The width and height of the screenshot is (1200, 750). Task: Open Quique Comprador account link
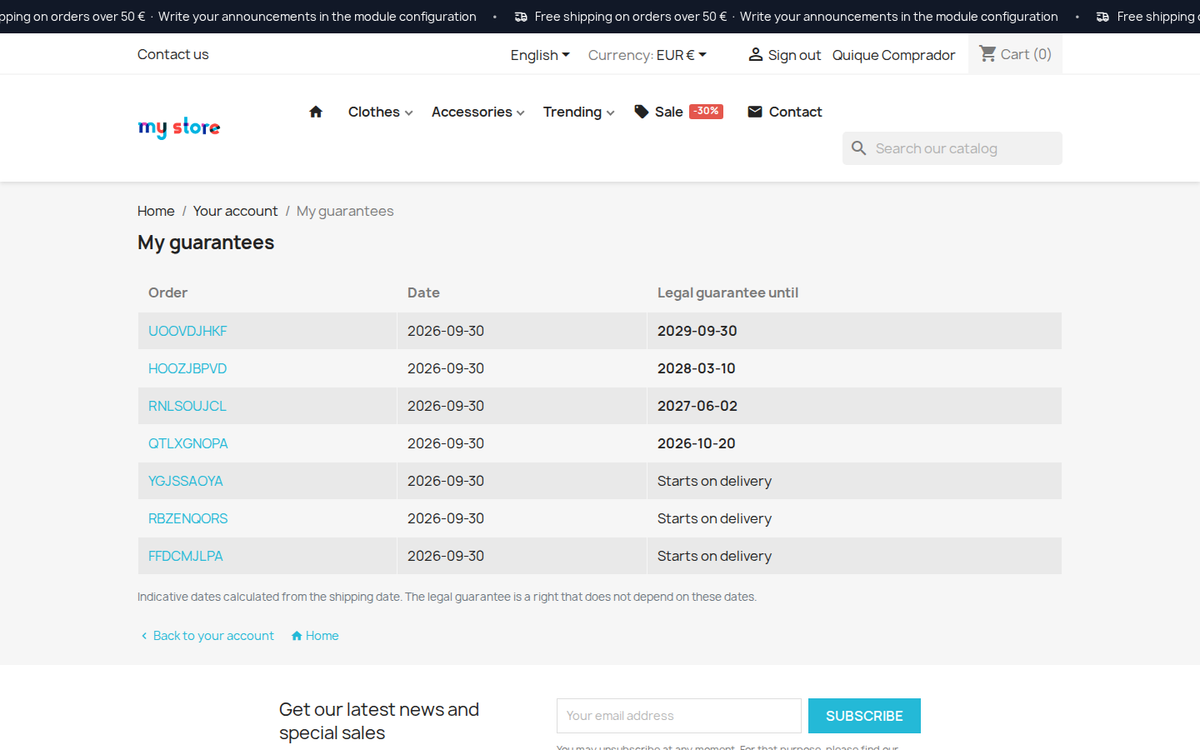[894, 55]
